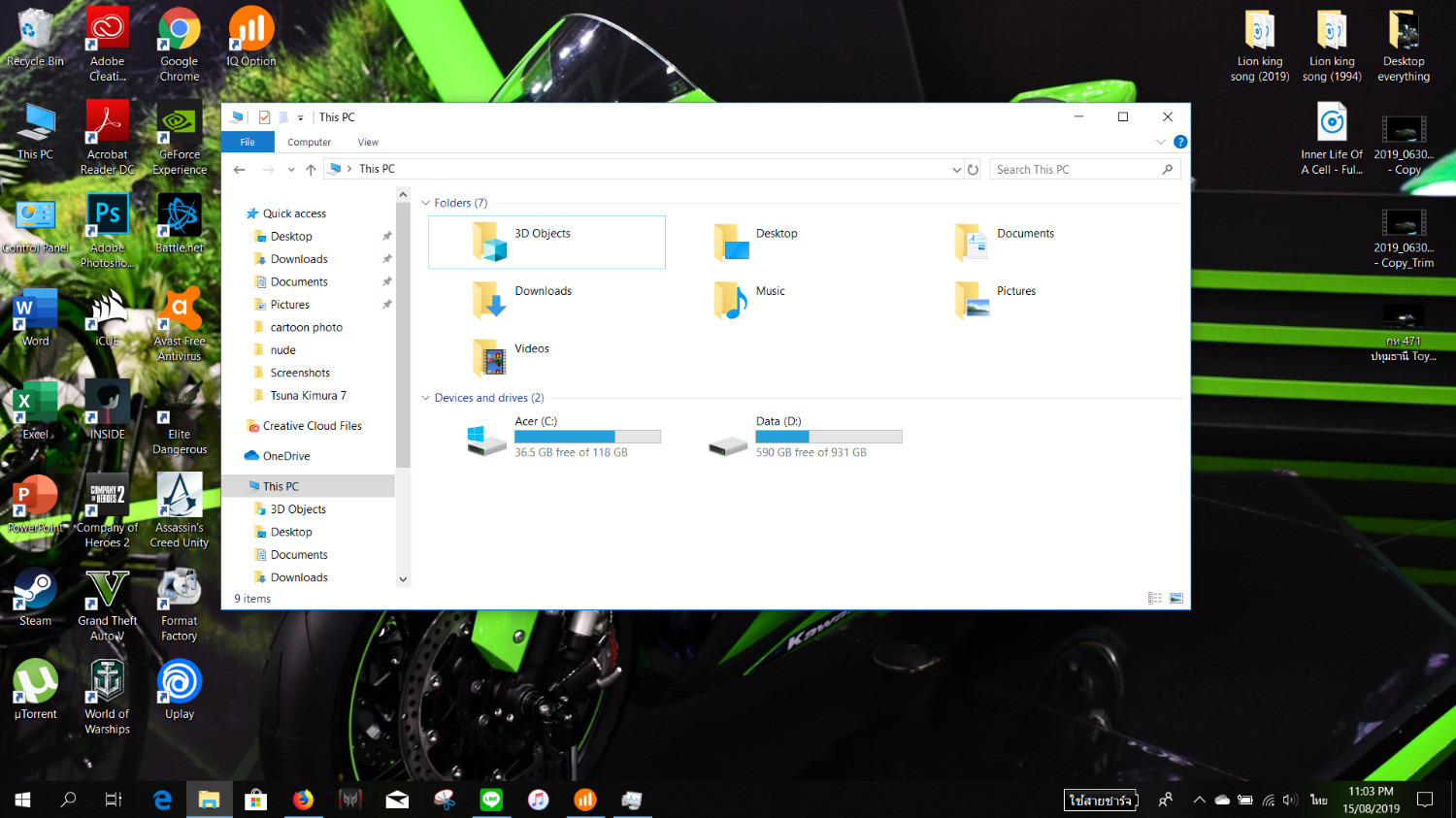The height and width of the screenshot is (818, 1456).
Task: Click the 'This PC' address bar breadcrumb chevron
Action: click(x=349, y=169)
